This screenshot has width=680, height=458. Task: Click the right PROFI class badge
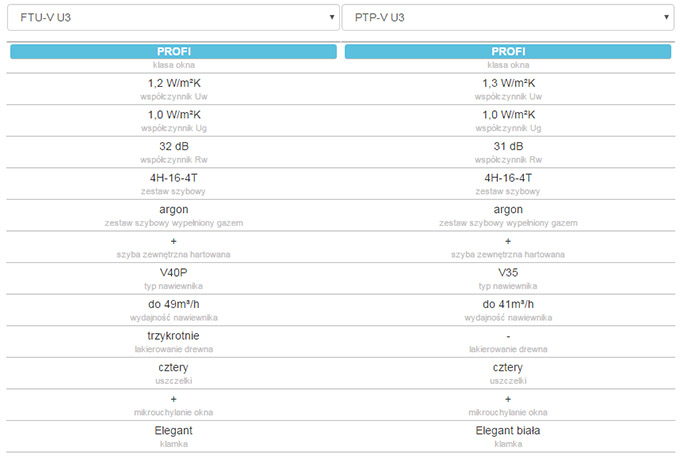coord(508,51)
